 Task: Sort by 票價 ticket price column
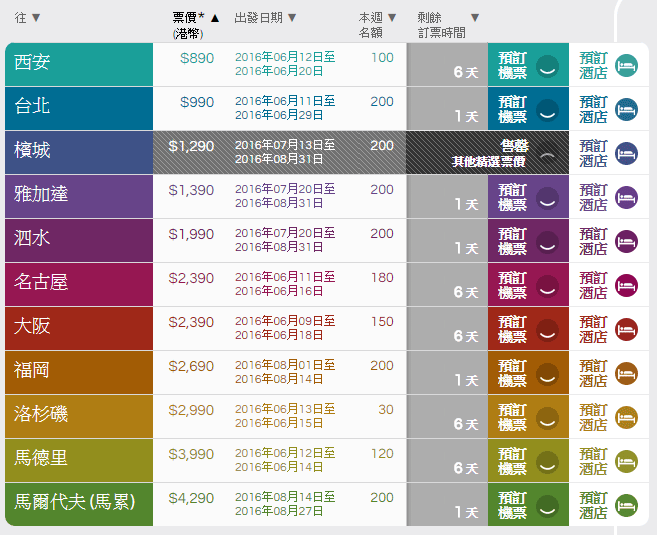pos(196,18)
